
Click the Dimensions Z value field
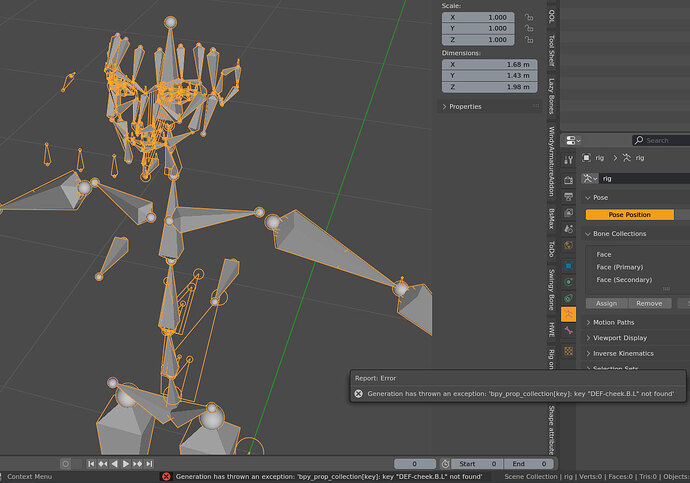pyautogui.click(x=489, y=87)
